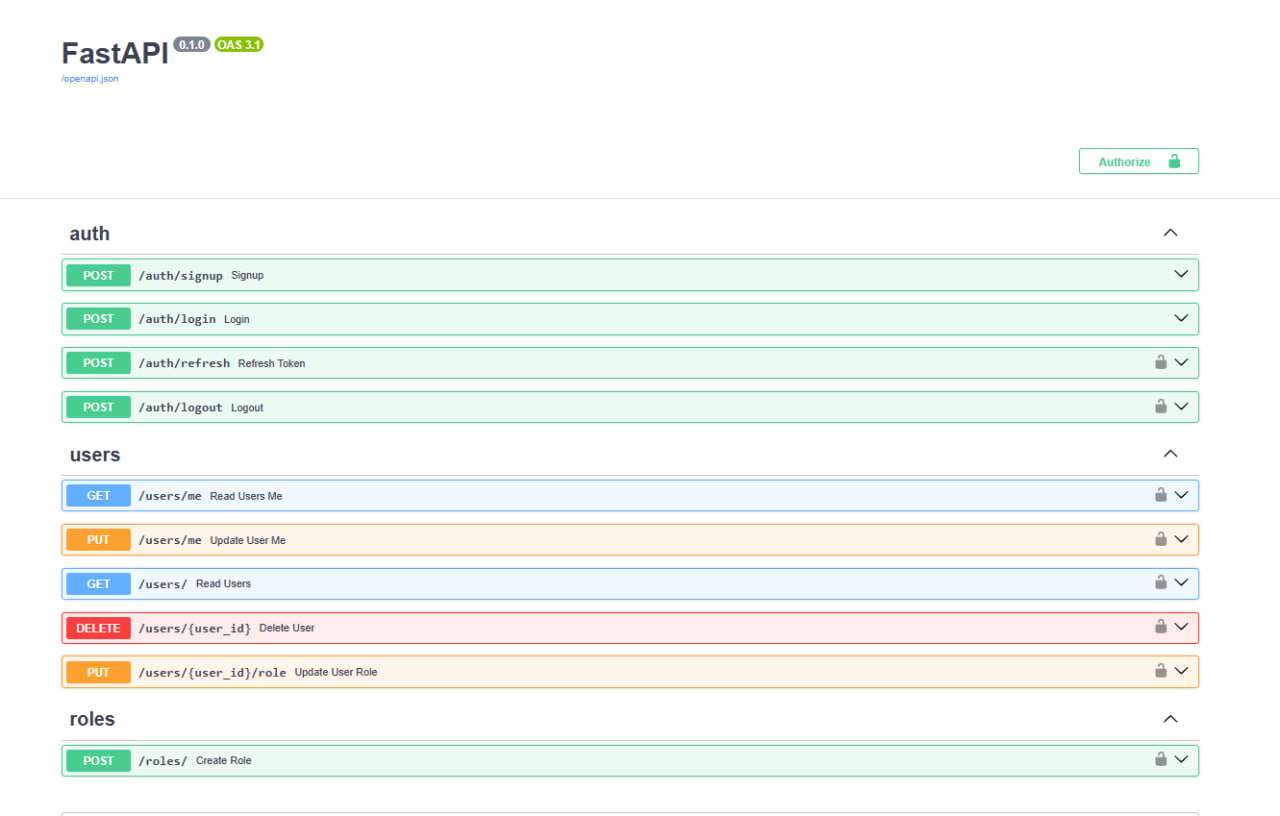Click the 'Refresh Token' summary text
Image resolution: width=1280 pixels, height=816 pixels.
coord(272,363)
